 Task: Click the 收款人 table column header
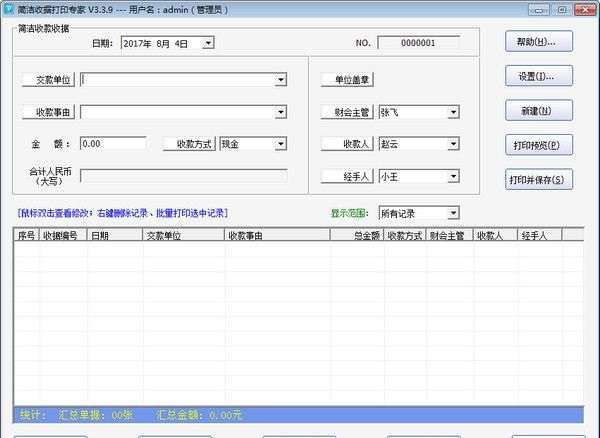[496, 235]
